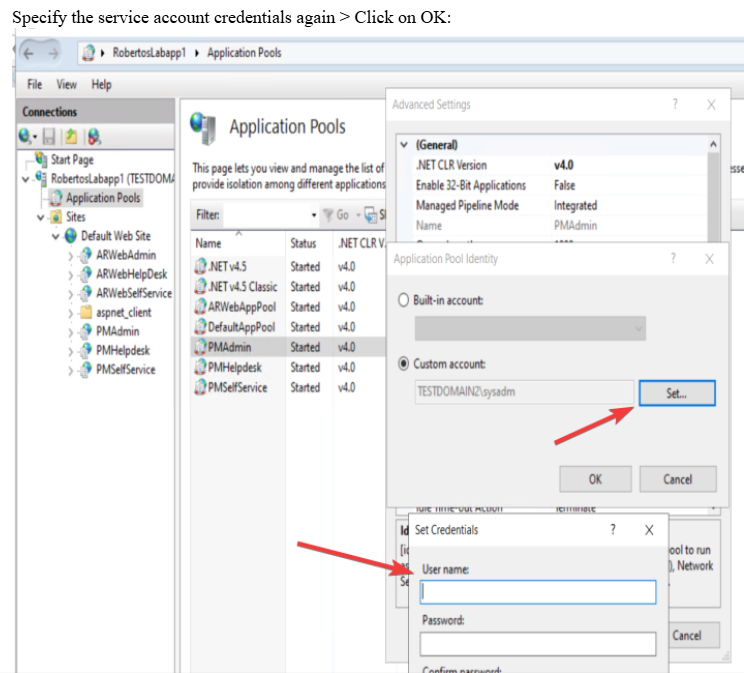Select the Application Pools tree item
744x673 pixels.
coord(103,197)
